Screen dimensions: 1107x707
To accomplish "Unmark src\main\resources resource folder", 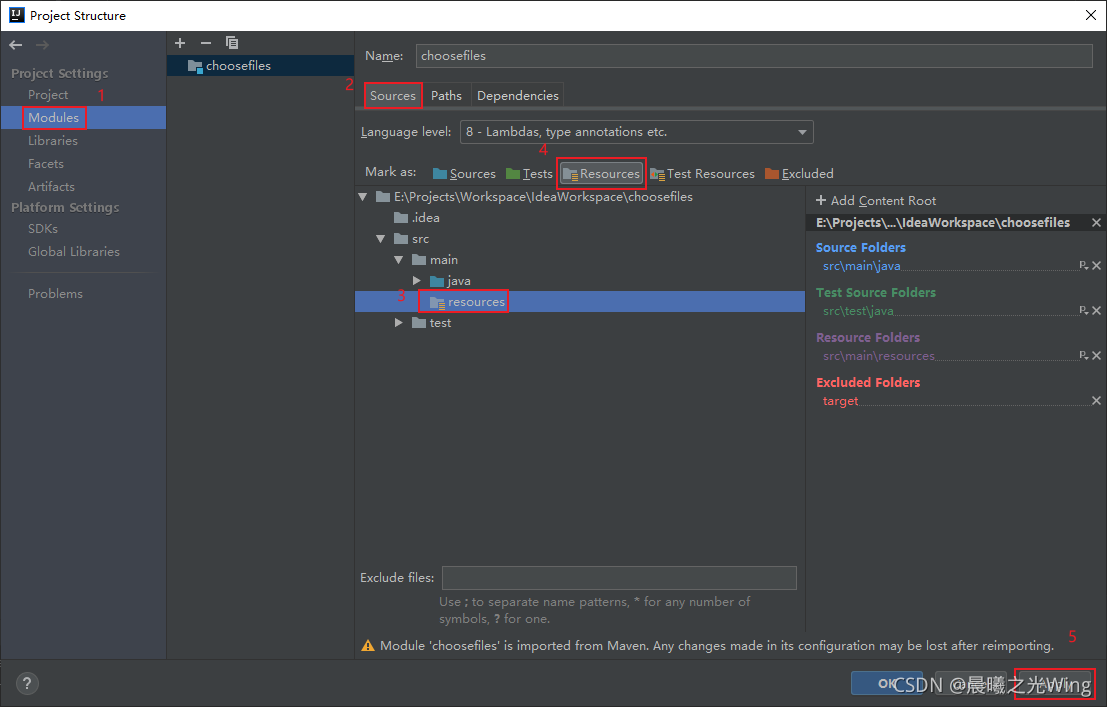I will [1096, 355].
